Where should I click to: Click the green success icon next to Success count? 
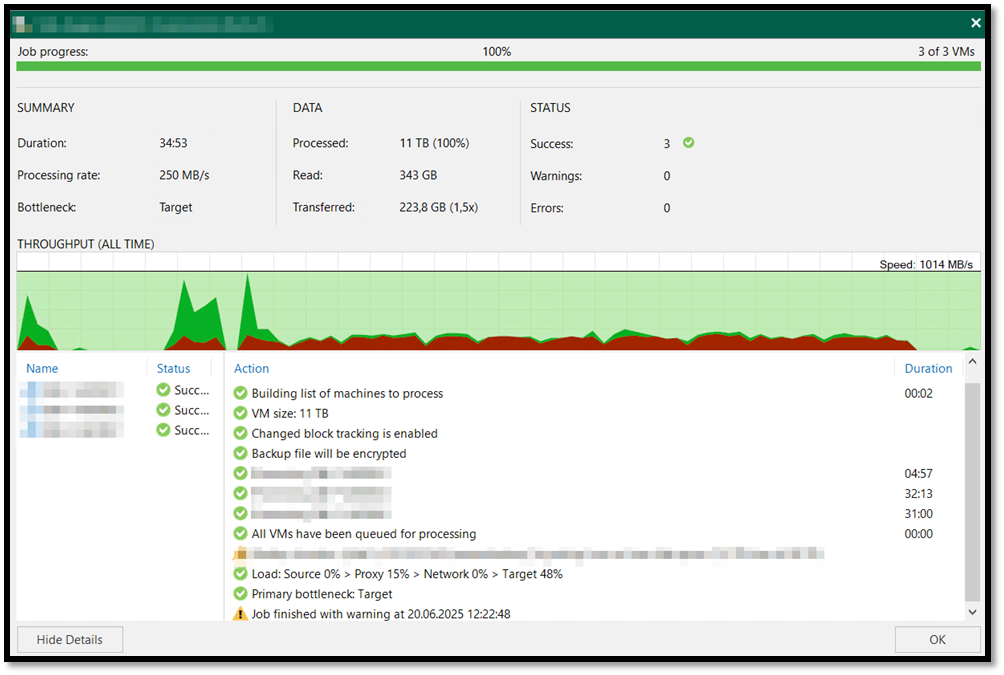click(686, 143)
